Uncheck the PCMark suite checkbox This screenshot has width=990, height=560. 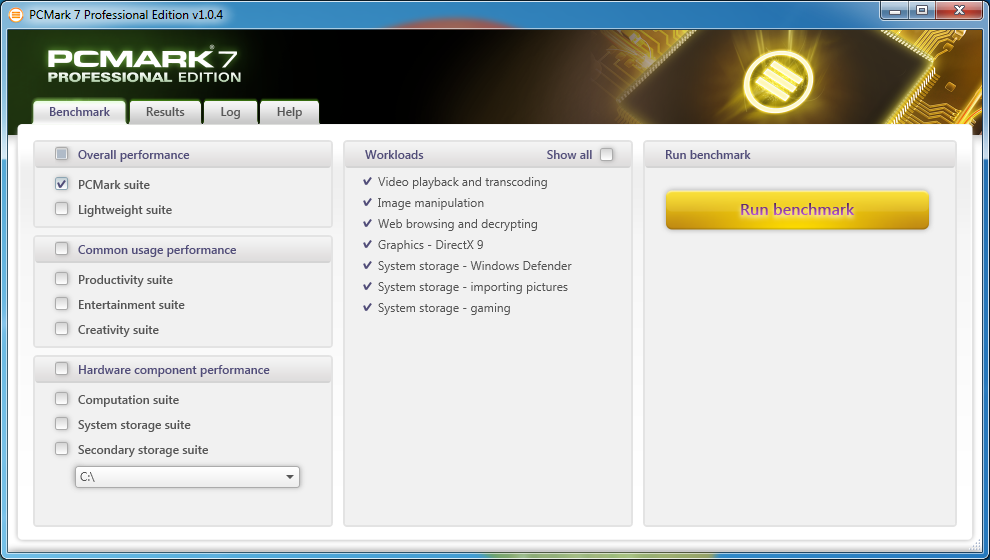coord(61,184)
